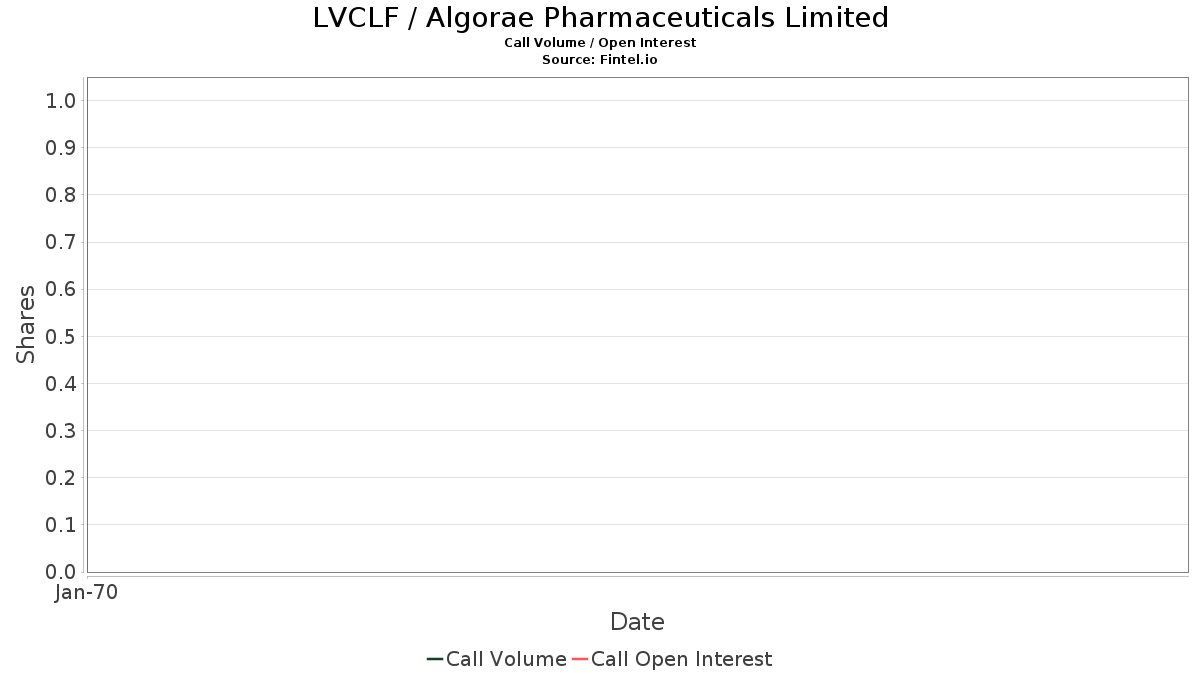Click the red Call Open Interest line swatch

click(580, 659)
